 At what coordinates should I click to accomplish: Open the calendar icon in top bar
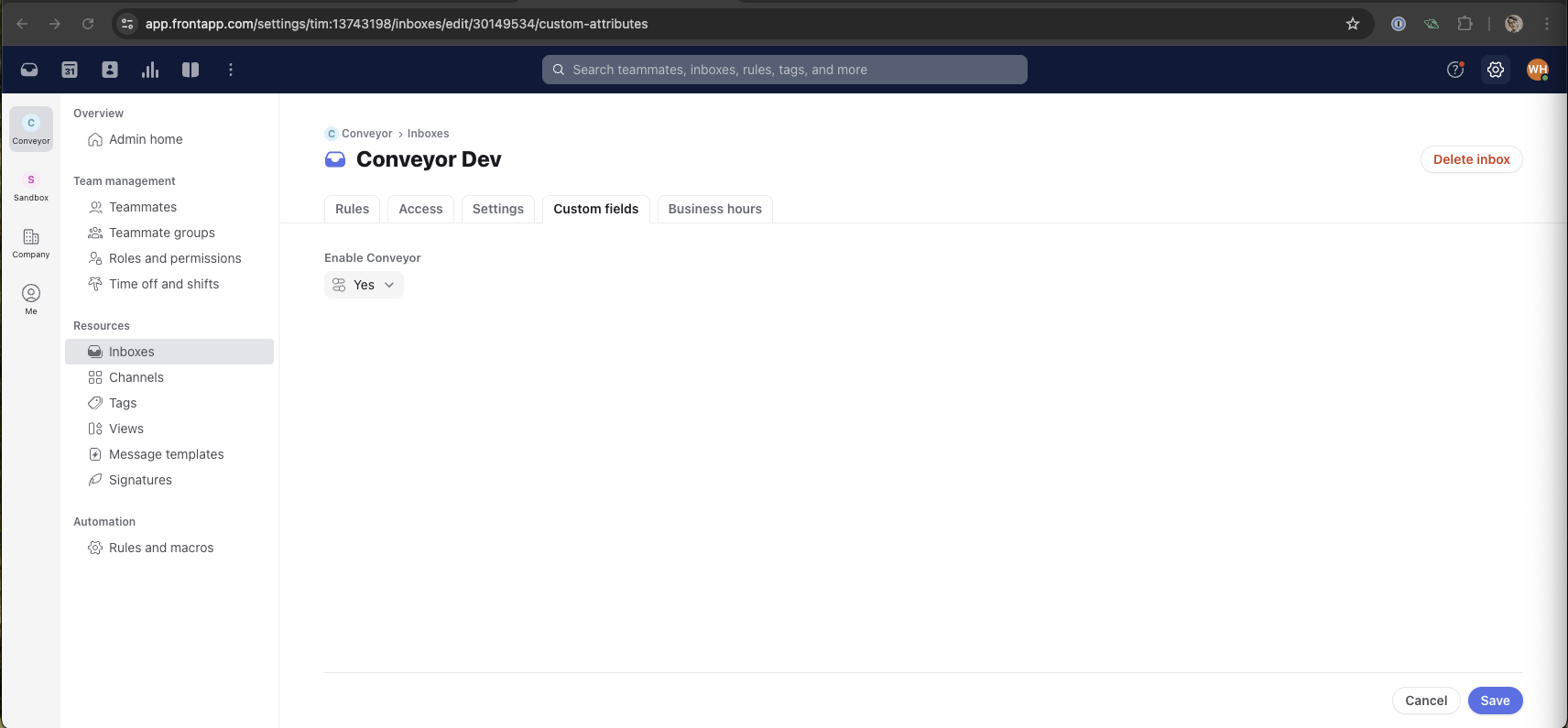[70, 70]
